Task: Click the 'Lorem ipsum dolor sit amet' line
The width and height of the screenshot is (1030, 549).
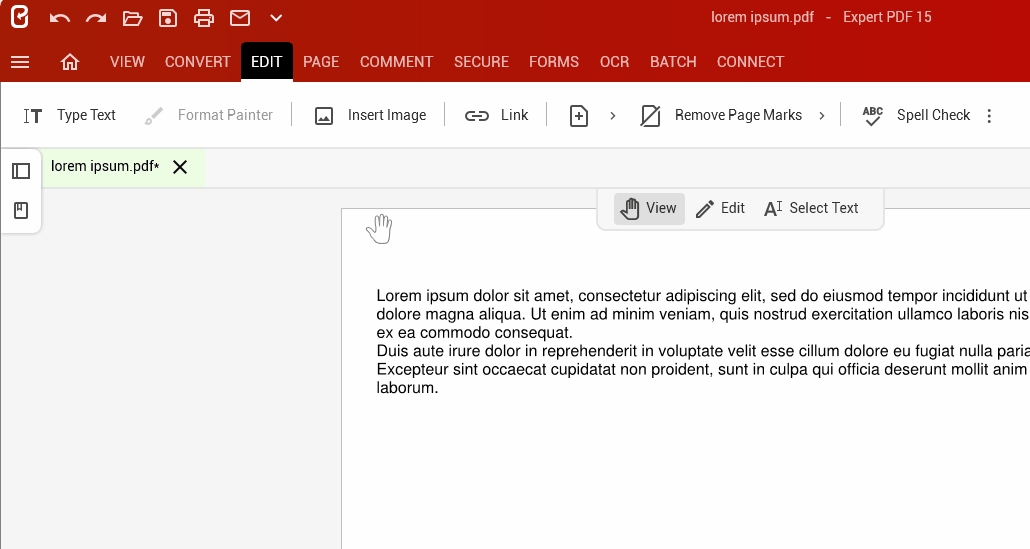Action: pyautogui.click(x=703, y=296)
